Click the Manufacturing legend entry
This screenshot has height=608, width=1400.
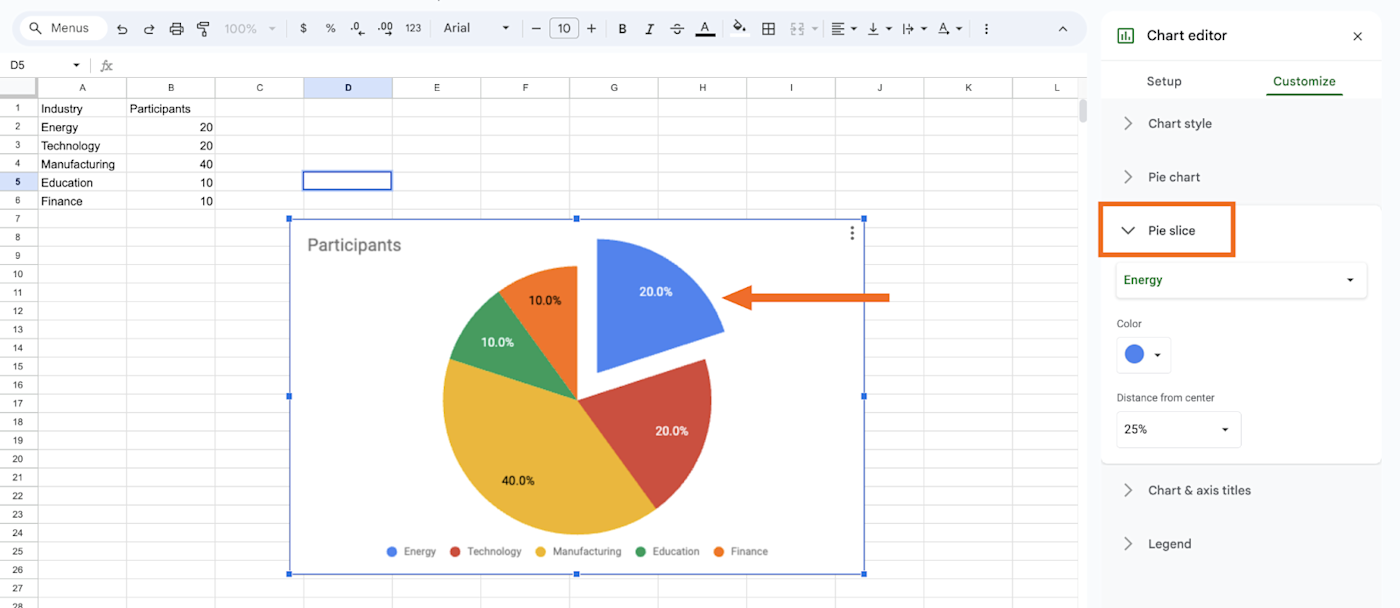(x=578, y=551)
